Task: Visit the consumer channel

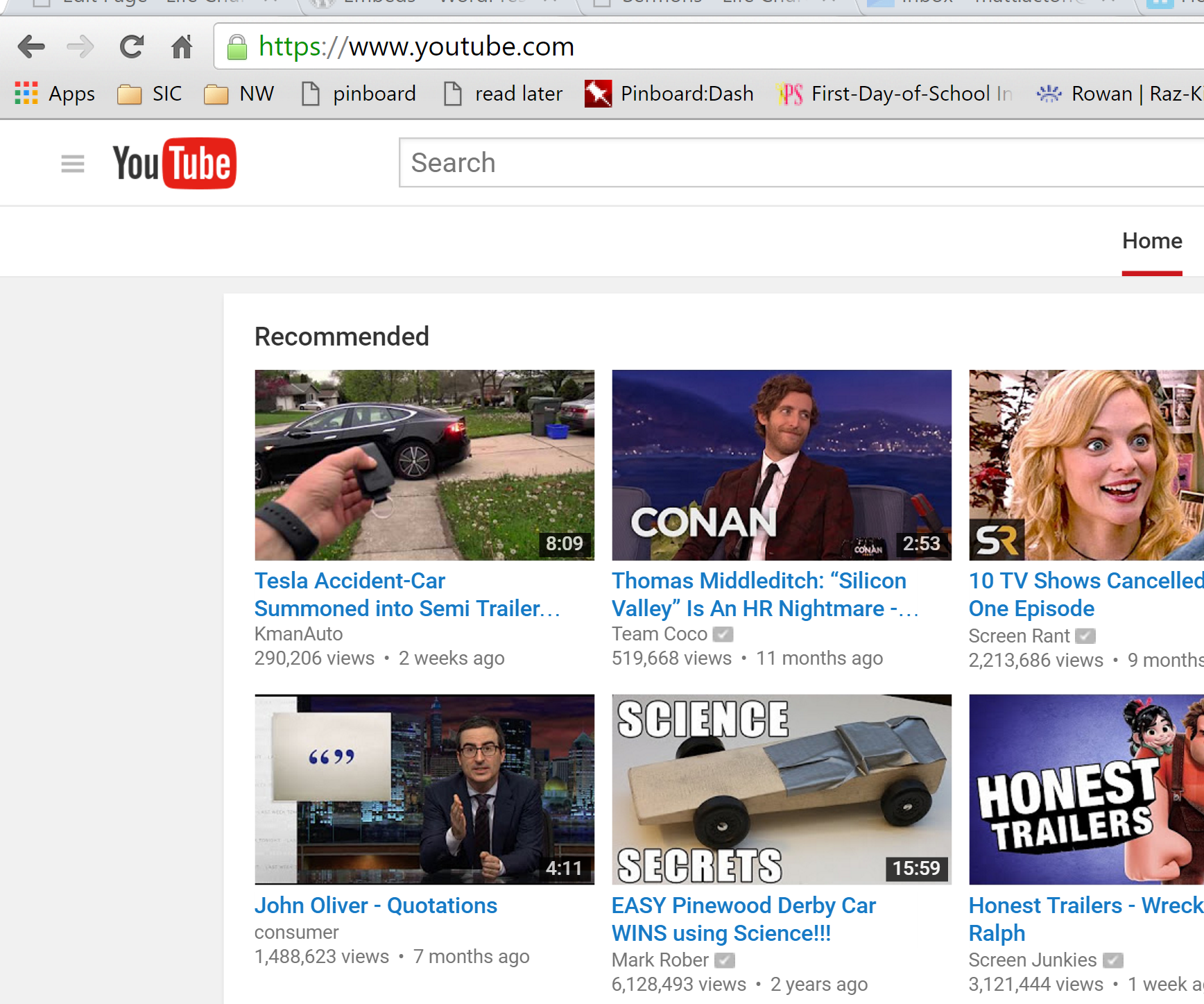Action: point(297,933)
